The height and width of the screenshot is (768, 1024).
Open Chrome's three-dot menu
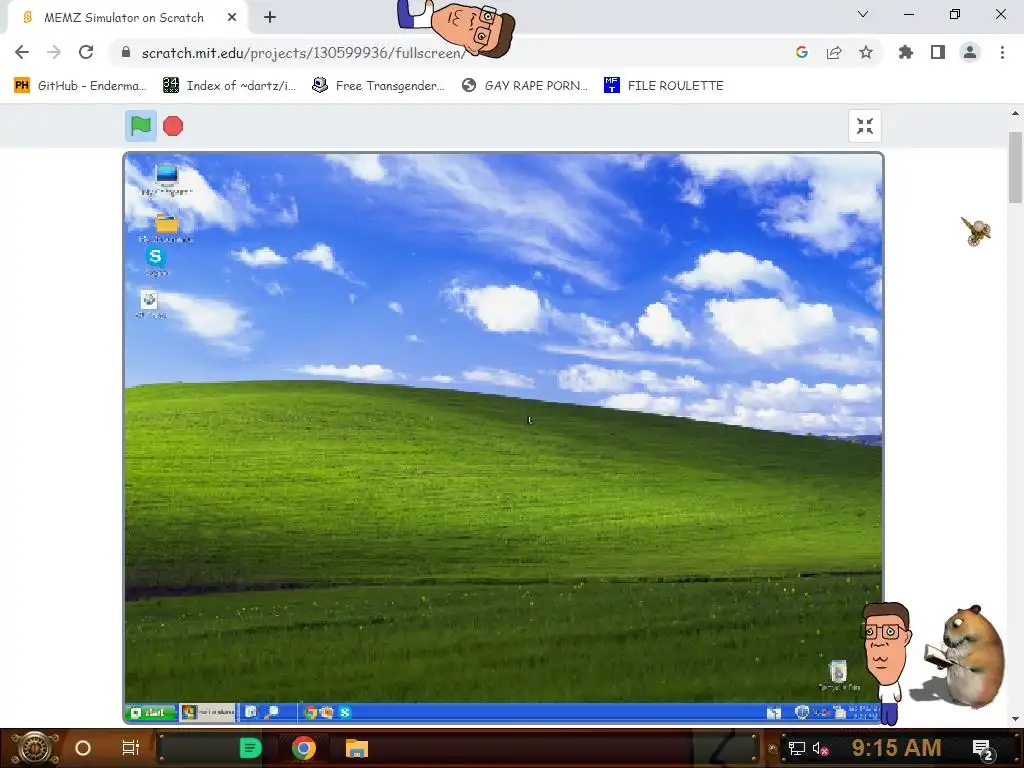pyautogui.click(x=1002, y=52)
